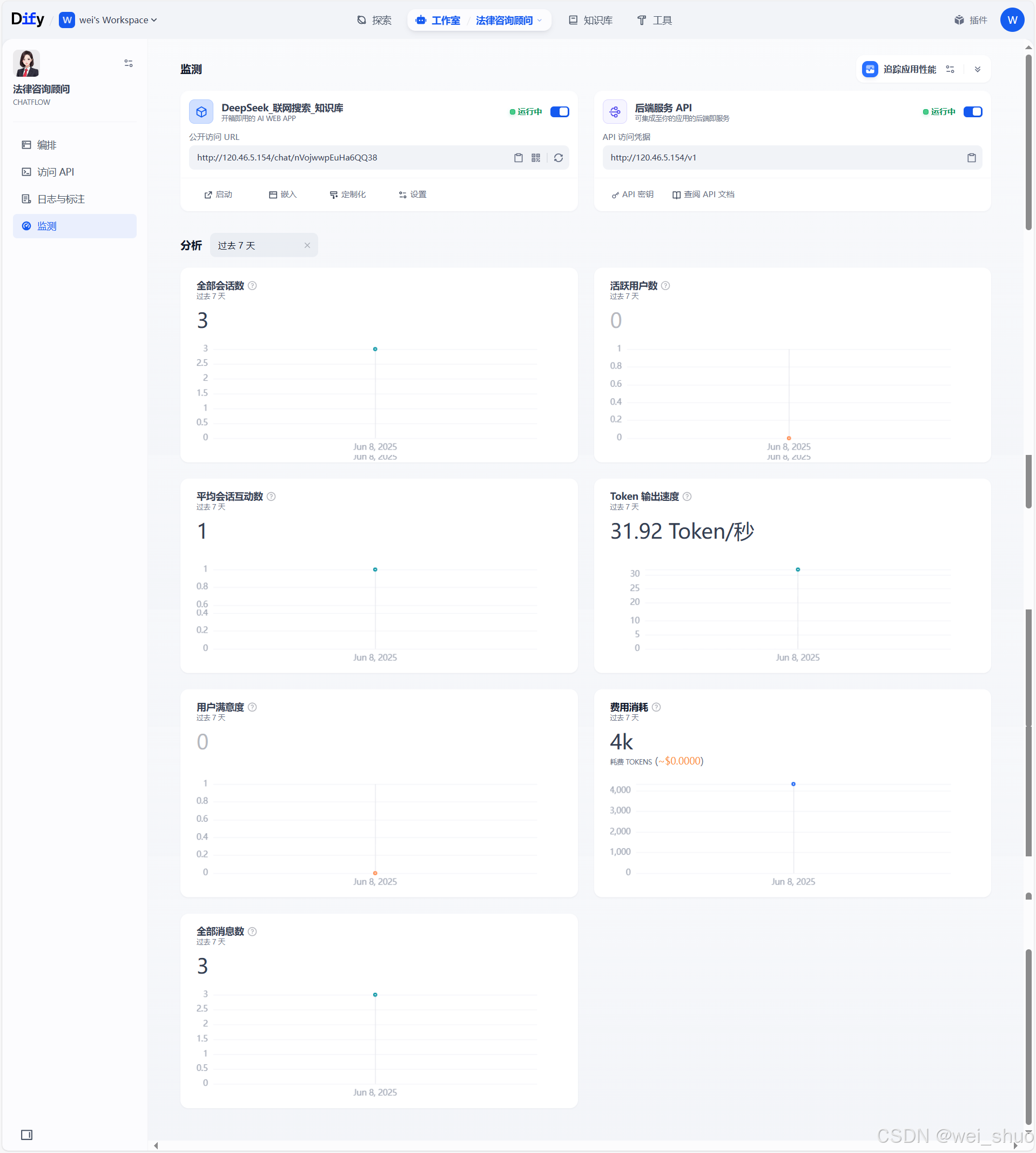Copy the backend API endpoint via clipboard icon

pyautogui.click(x=971, y=158)
